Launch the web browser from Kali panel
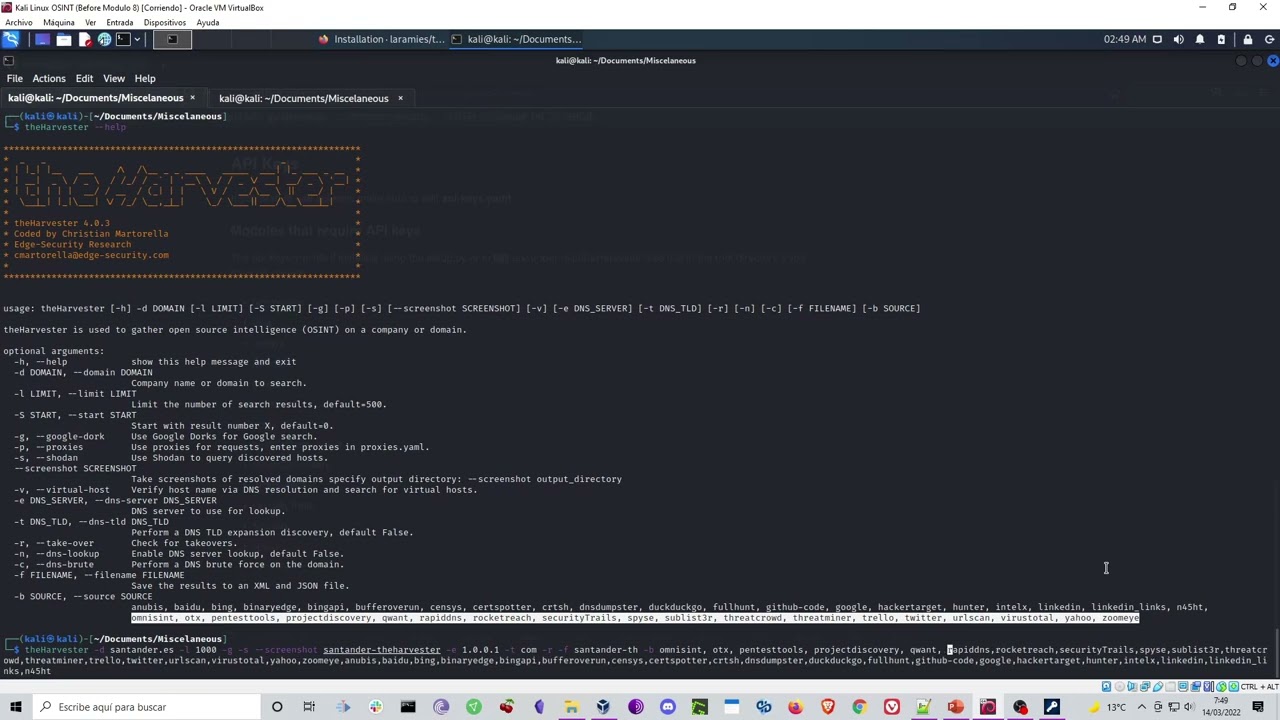 [x=104, y=39]
